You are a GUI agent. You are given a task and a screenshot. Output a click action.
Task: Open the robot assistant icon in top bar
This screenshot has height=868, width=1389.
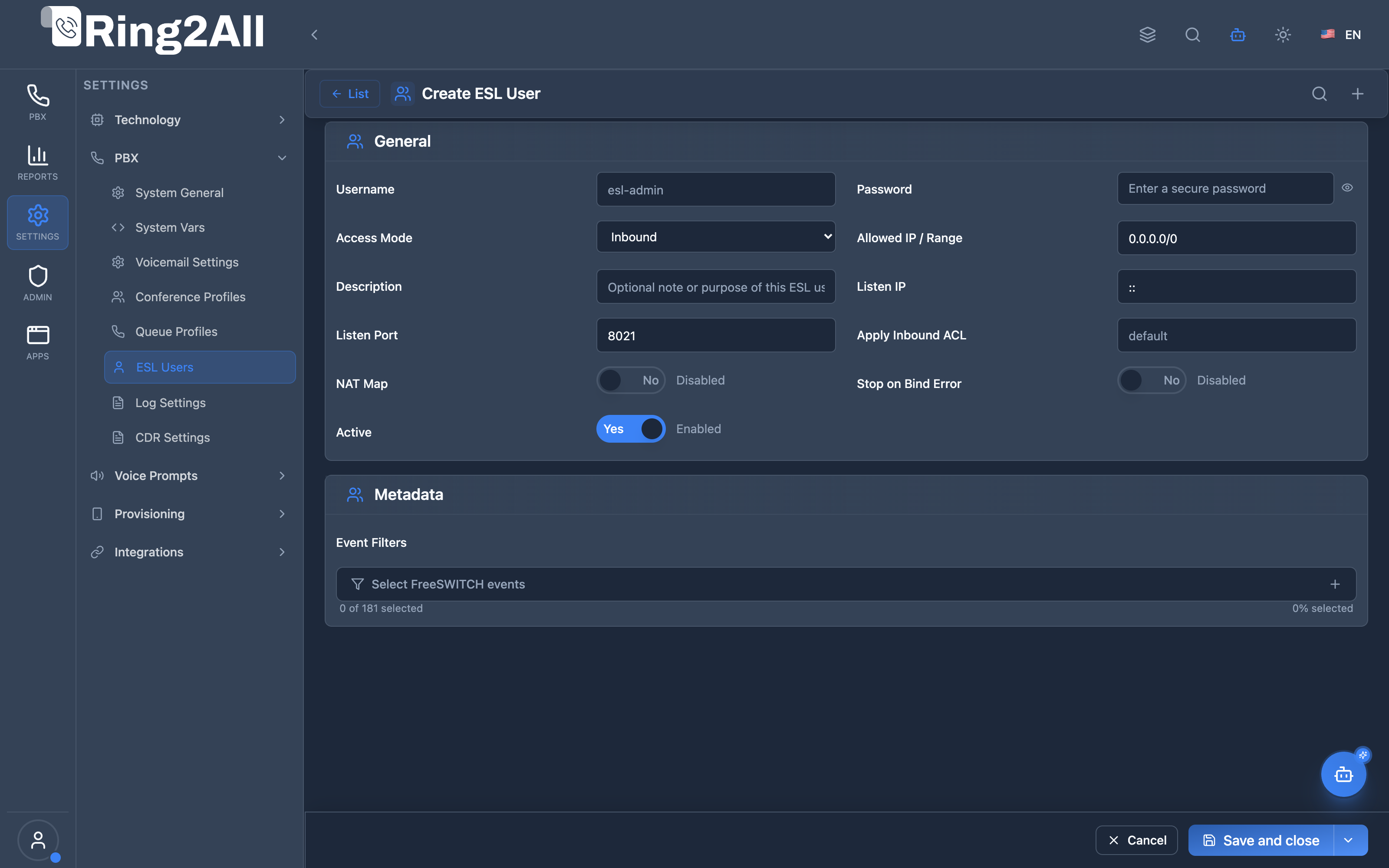(x=1238, y=34)
